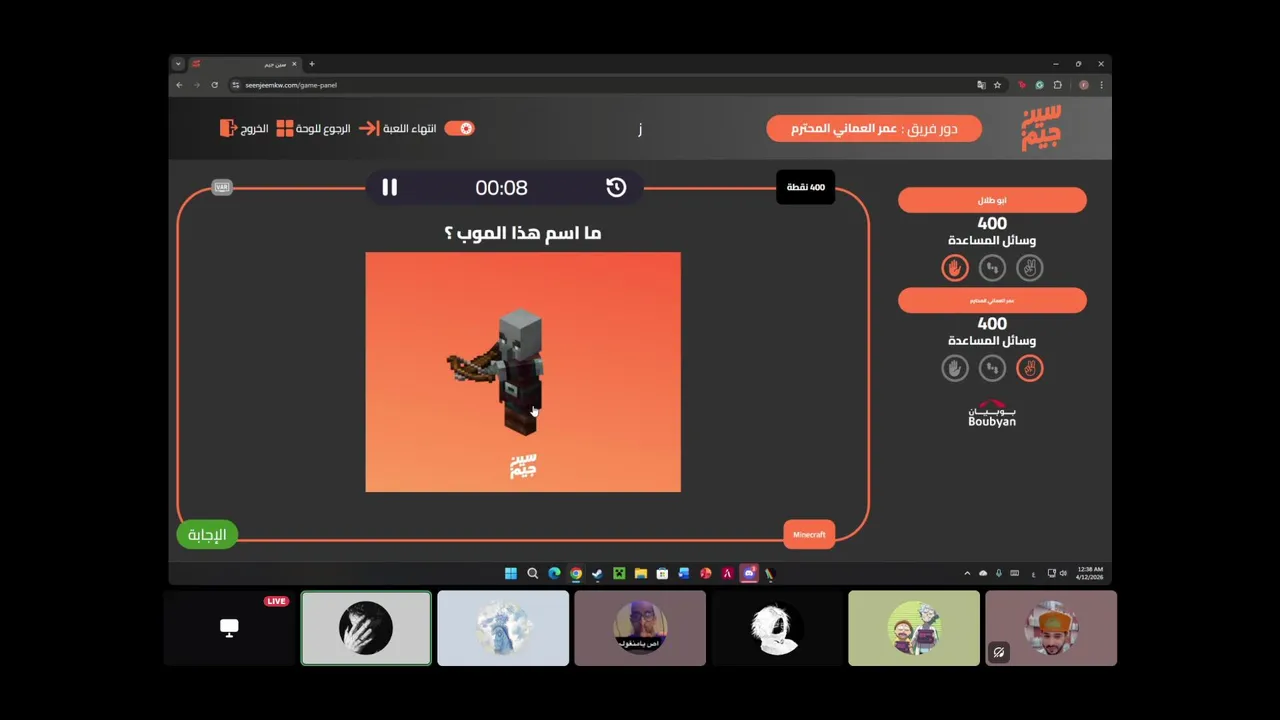1280x720 pixels.
Task: Use second team's swap-arrows lifeline
Action: coord(992,368)
